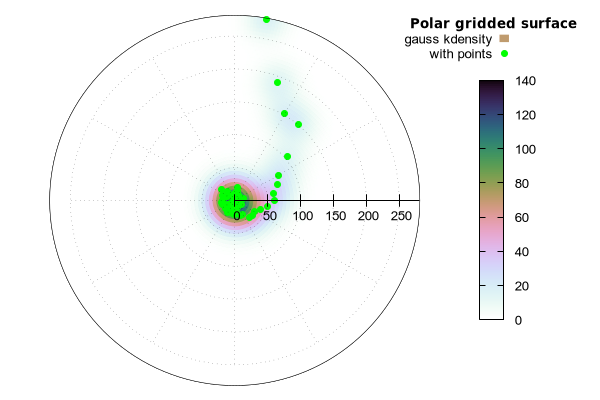Click radial axis label 200

[x=368, y=216]
